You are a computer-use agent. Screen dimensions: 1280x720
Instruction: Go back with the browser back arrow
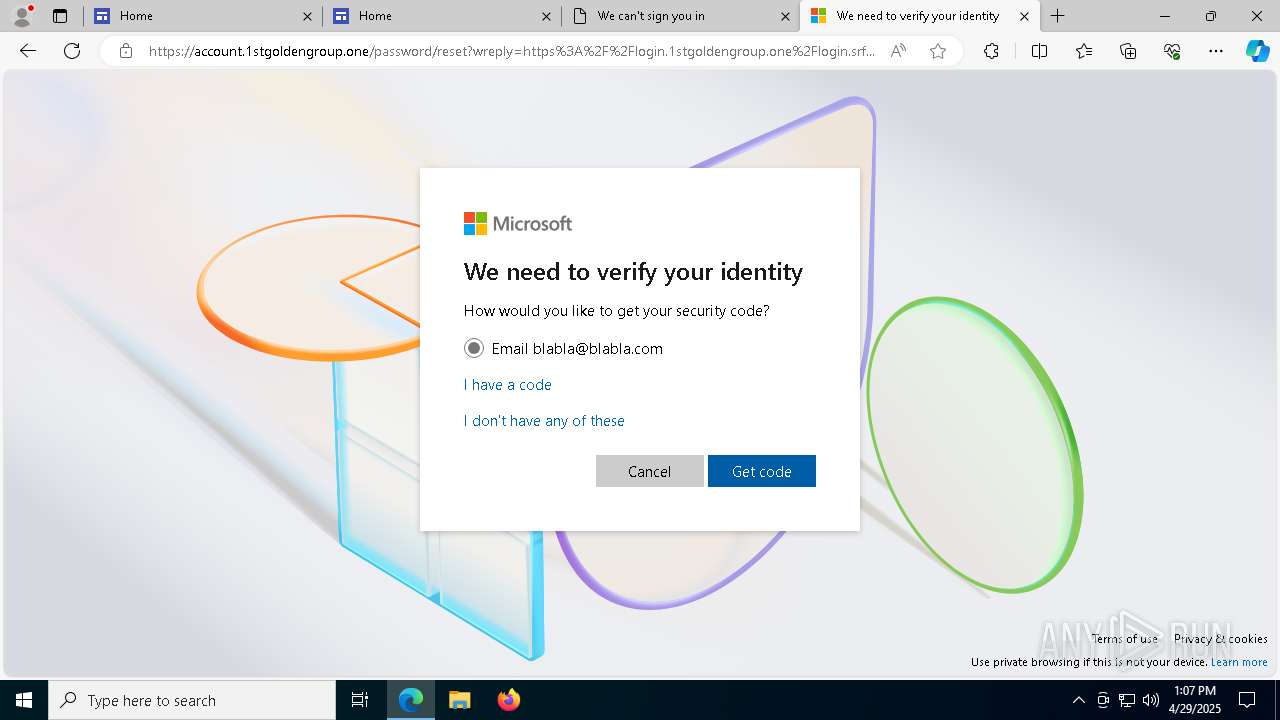(x=28, y=51)
